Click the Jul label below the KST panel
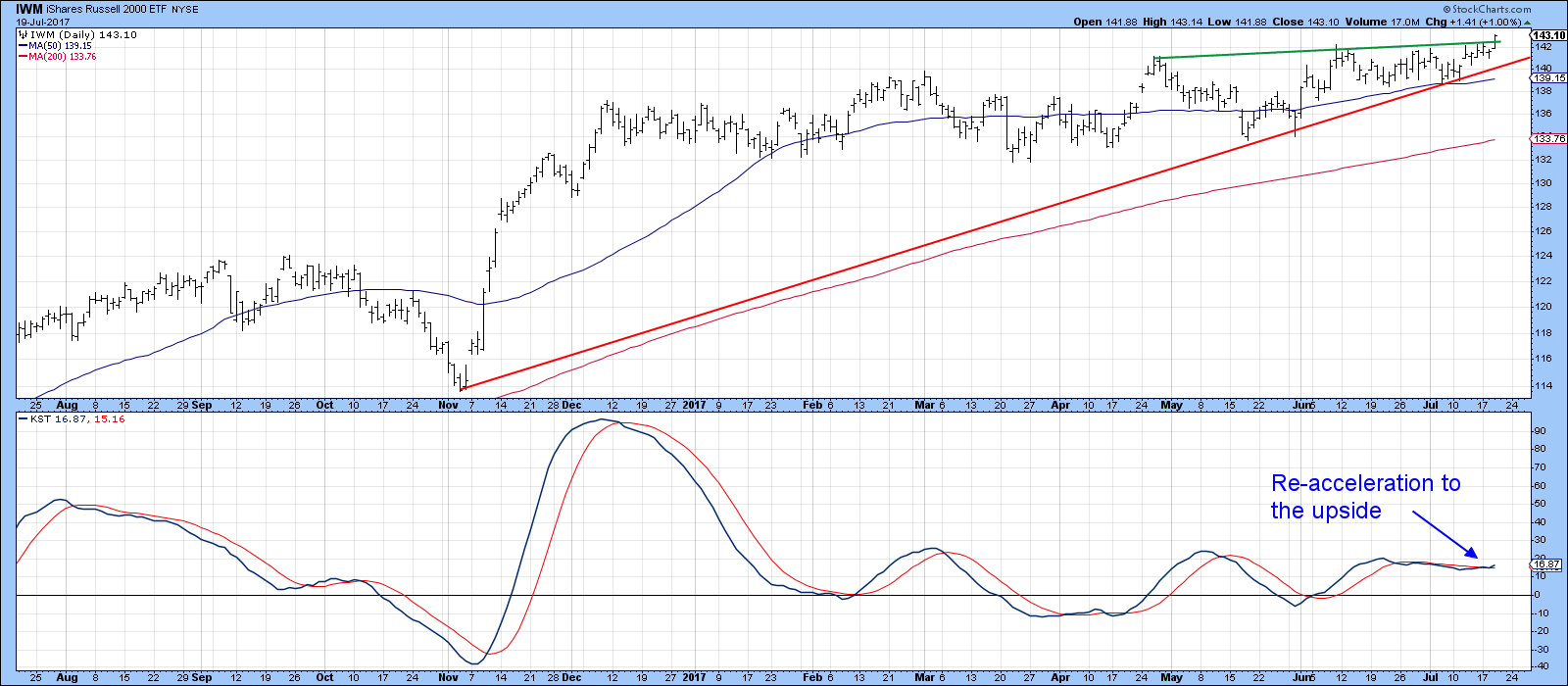The height and width of the screenshot is (686, 1568). tap(1430, 677)
